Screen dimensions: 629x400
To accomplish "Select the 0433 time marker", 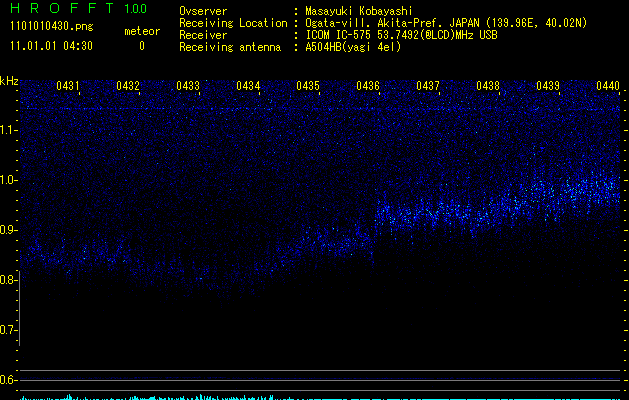I will [188, 87].
